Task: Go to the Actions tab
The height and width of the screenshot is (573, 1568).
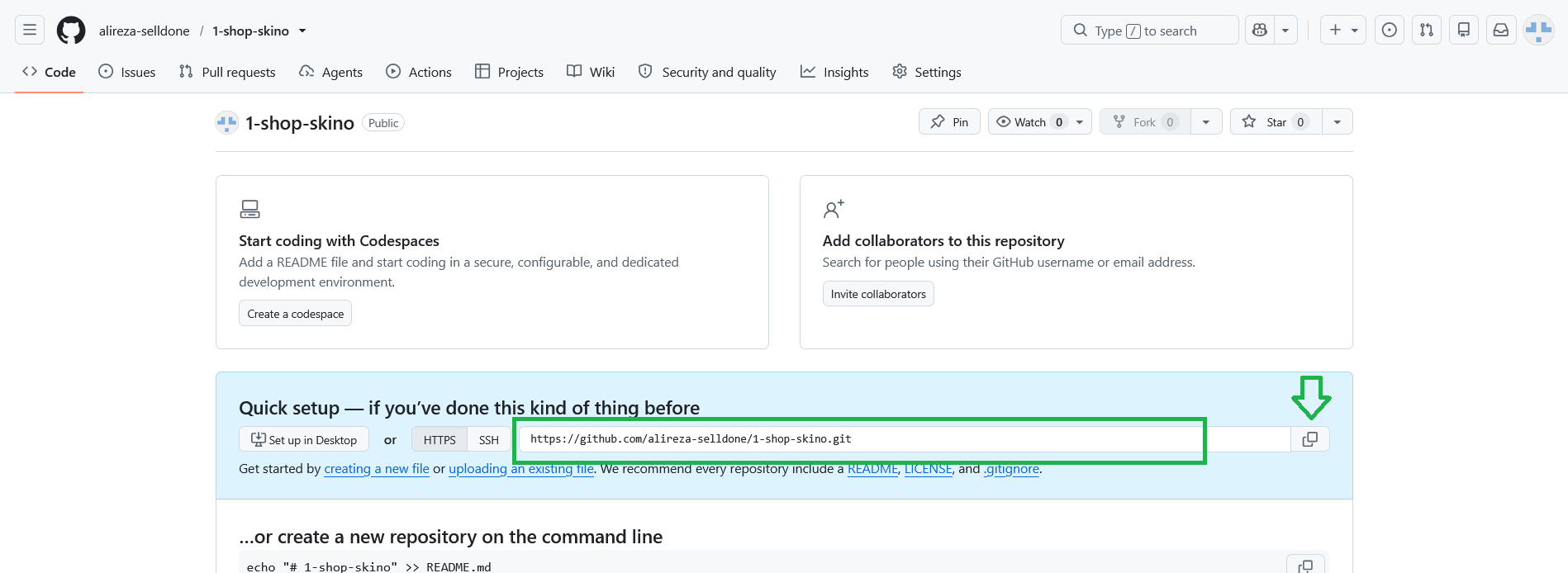Action: click(419, 72)
